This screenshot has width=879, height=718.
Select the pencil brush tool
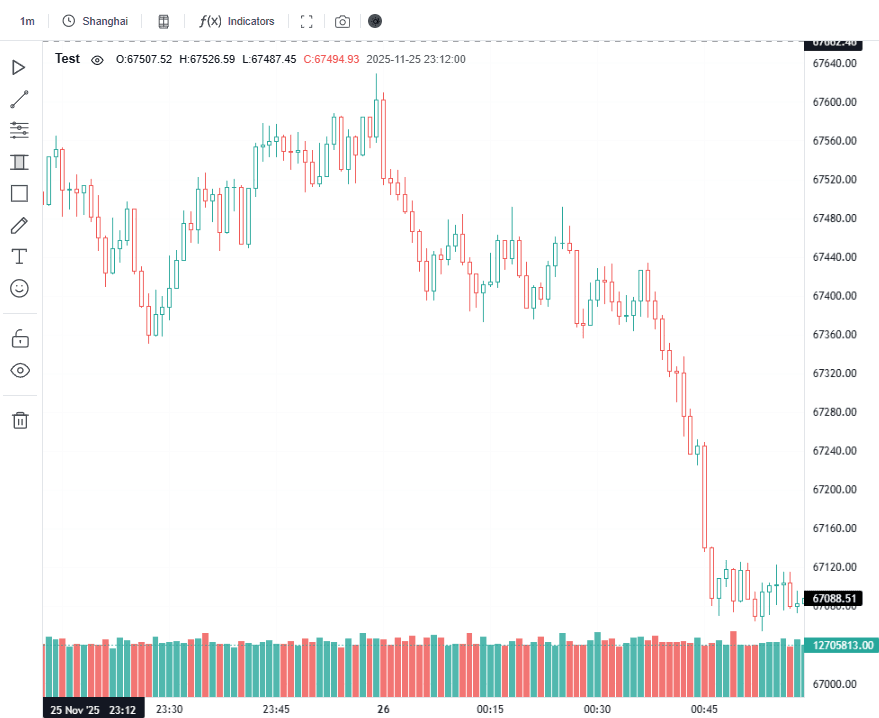[x=19, y=225]
